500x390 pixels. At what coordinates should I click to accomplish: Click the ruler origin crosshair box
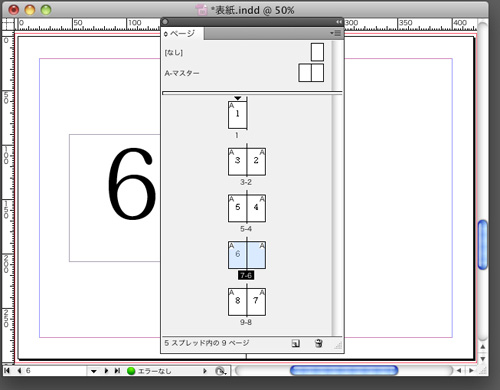[8, 24]
